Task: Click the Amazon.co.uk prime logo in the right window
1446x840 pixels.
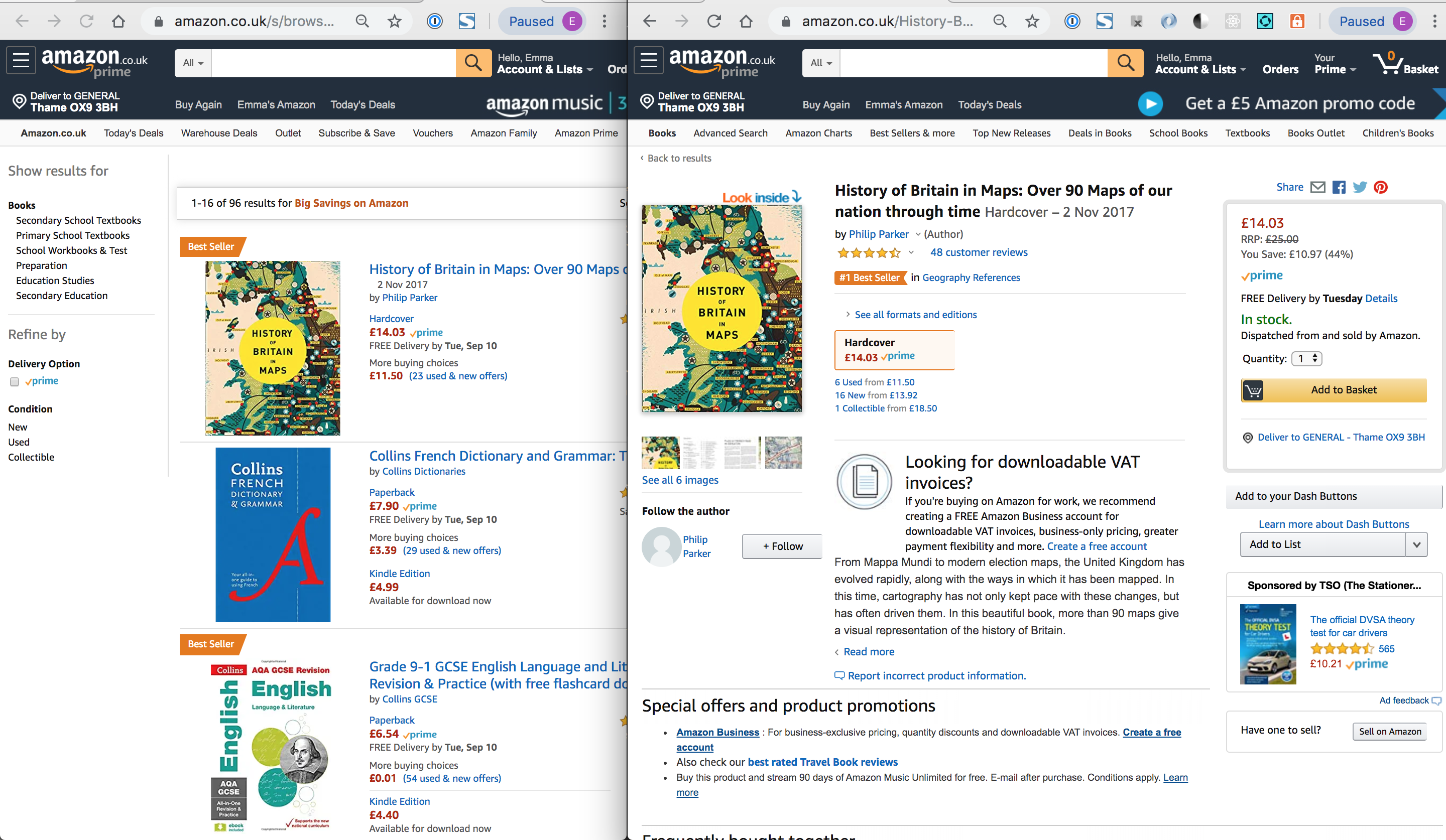Action: [722, 63]
